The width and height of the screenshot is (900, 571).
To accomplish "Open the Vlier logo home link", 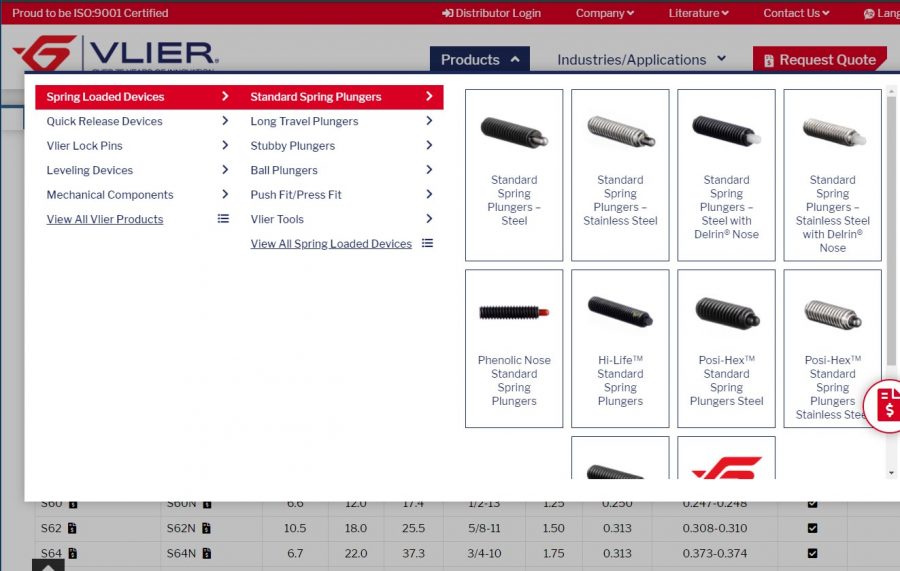I will (115, 53).
